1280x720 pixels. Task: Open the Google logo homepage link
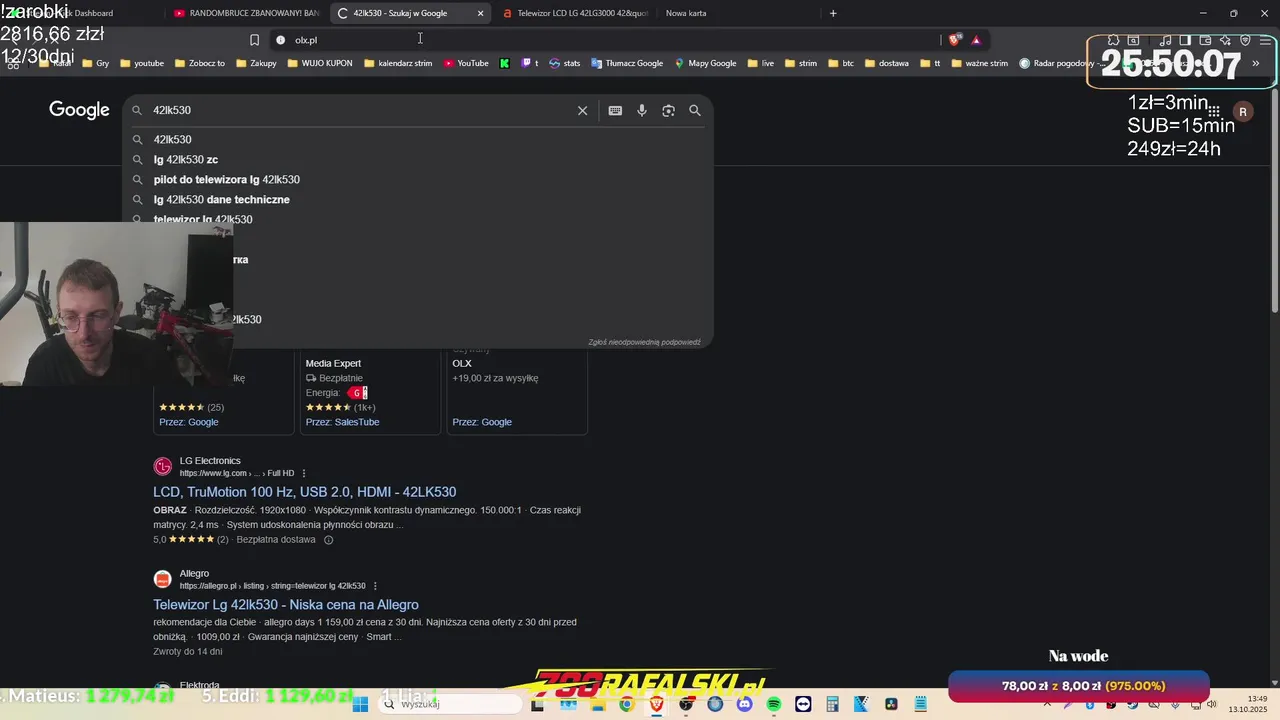tap(79, 110)
